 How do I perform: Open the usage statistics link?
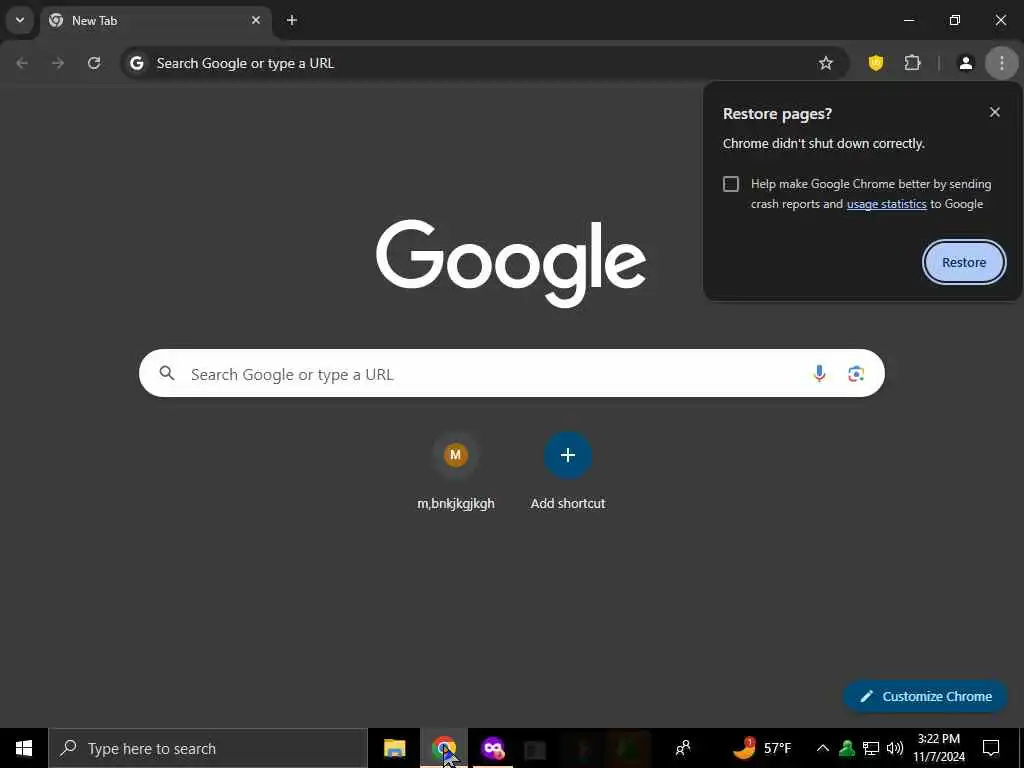point(886,204)
